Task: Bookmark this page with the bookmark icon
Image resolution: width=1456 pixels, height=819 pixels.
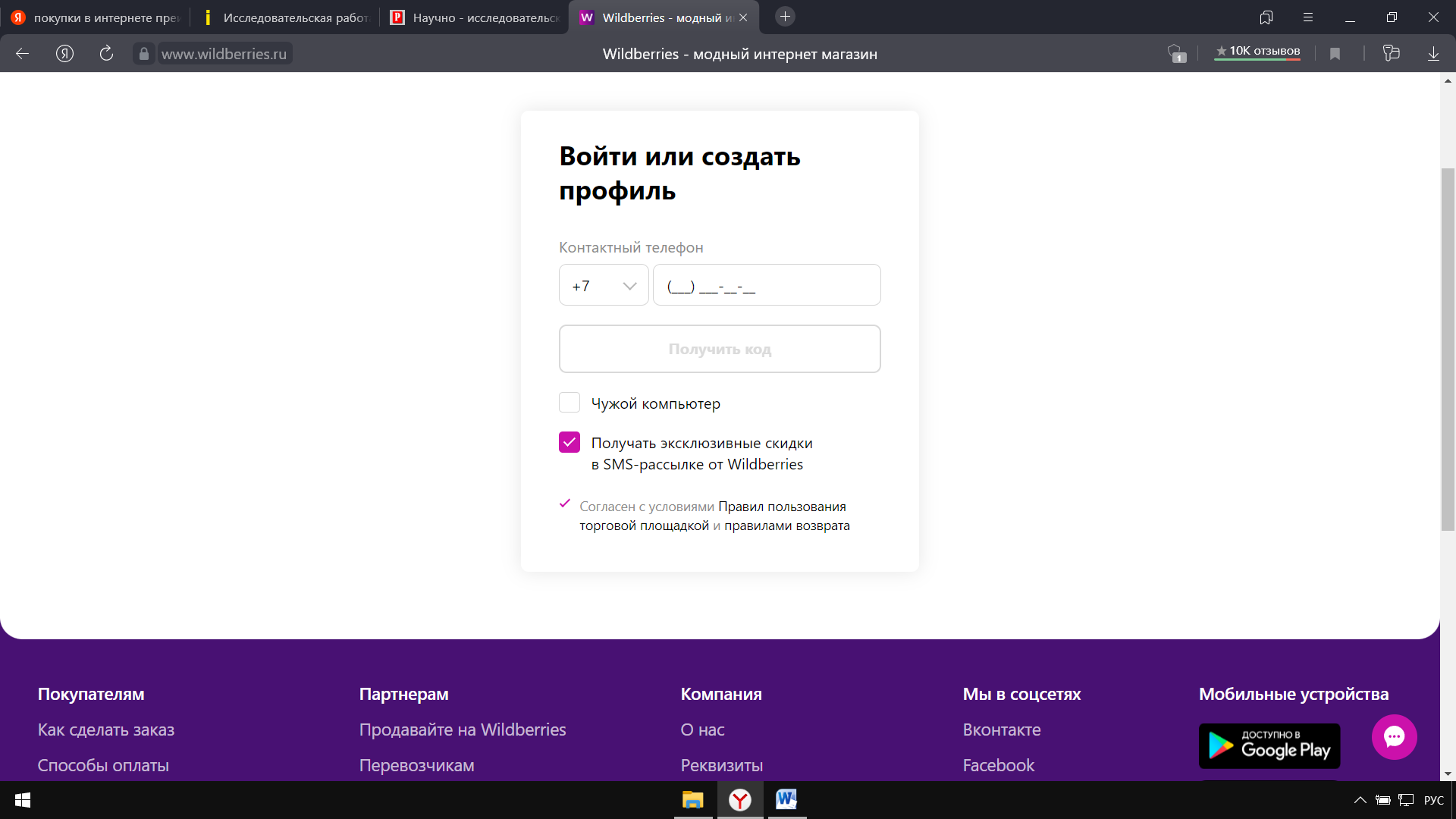Action: (1335, 54)
